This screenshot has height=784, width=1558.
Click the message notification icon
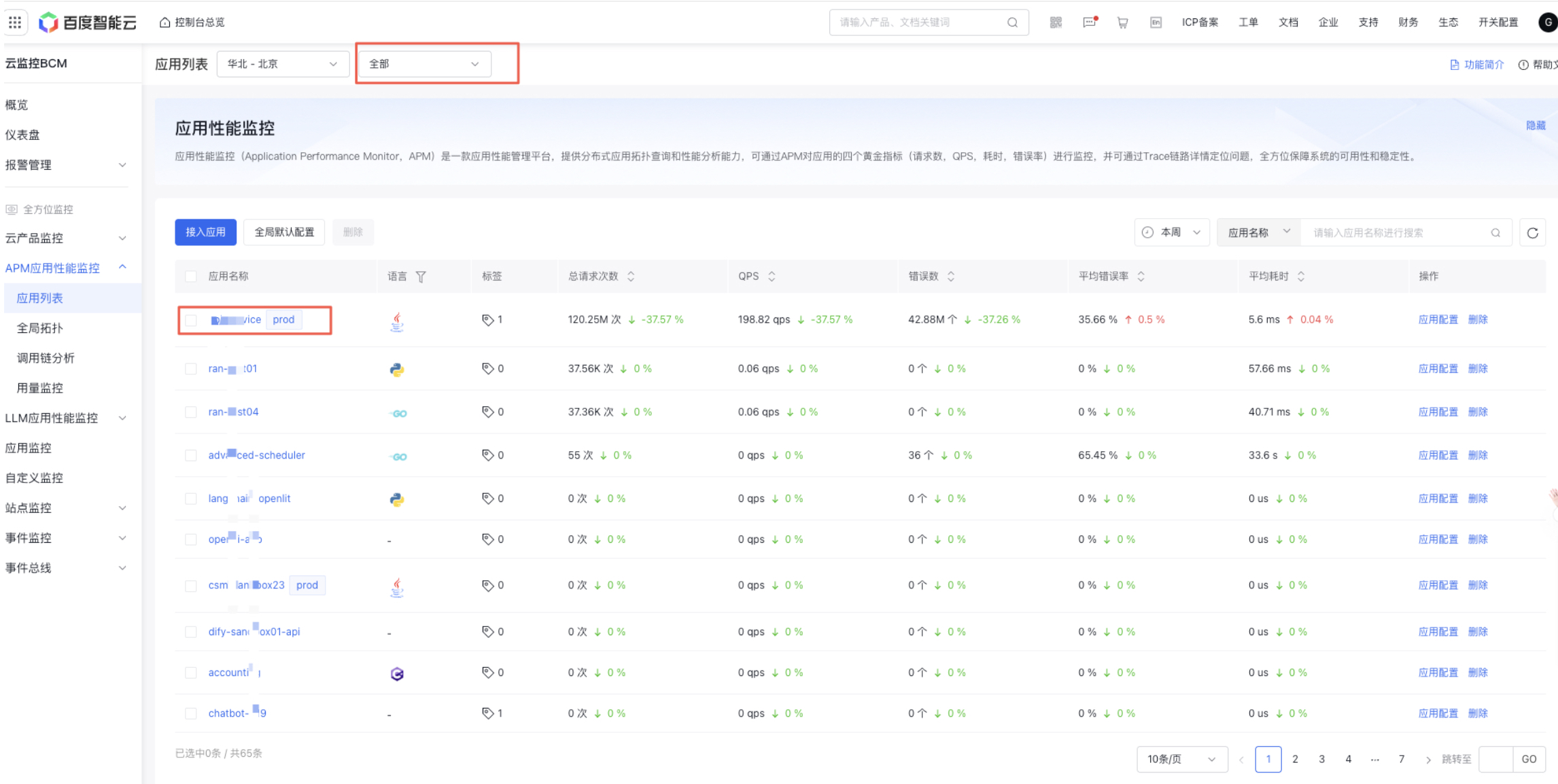tap(1090, 22)
